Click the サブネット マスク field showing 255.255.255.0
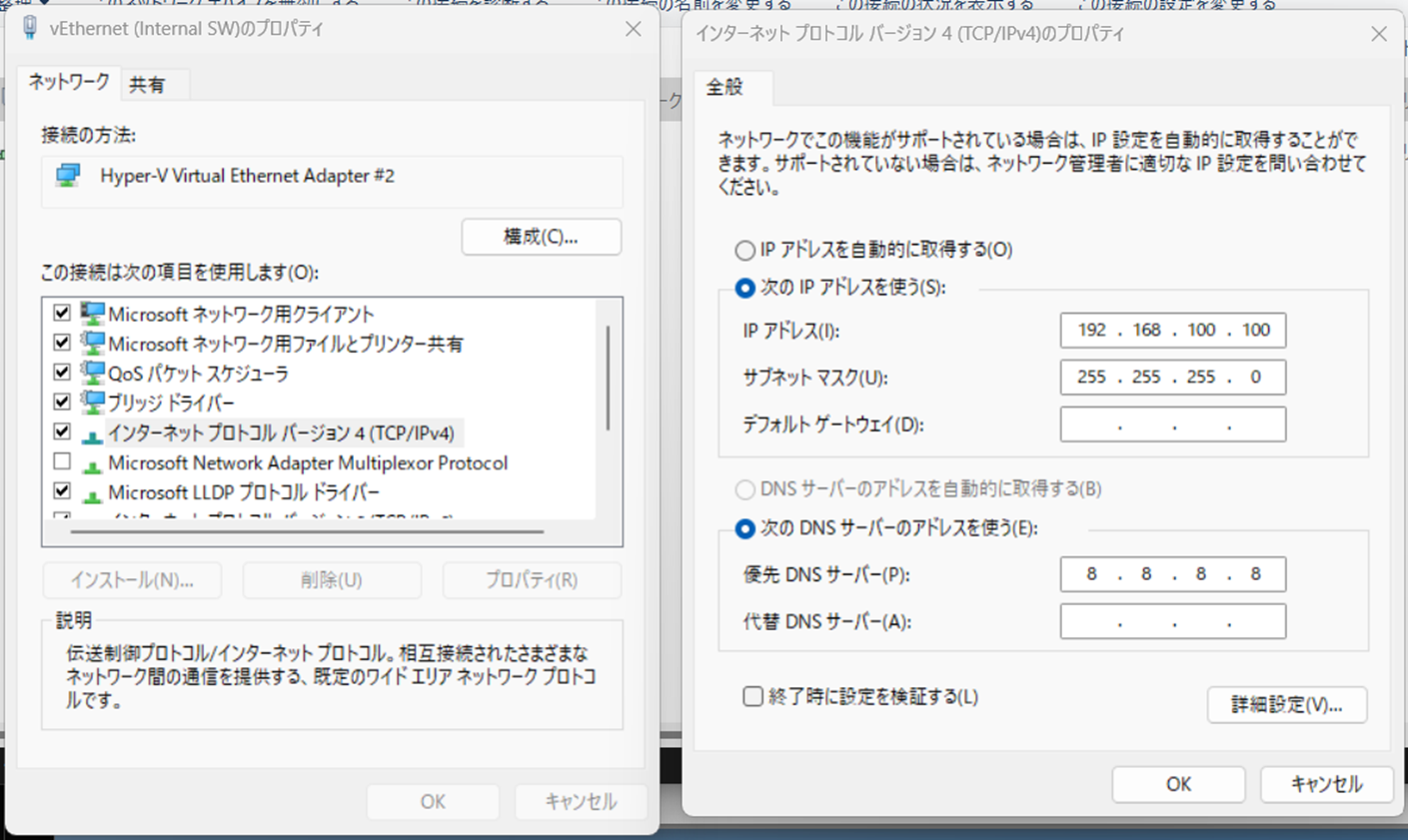The height and width of the screenshot is (840, 1408). pos(1173,377)
